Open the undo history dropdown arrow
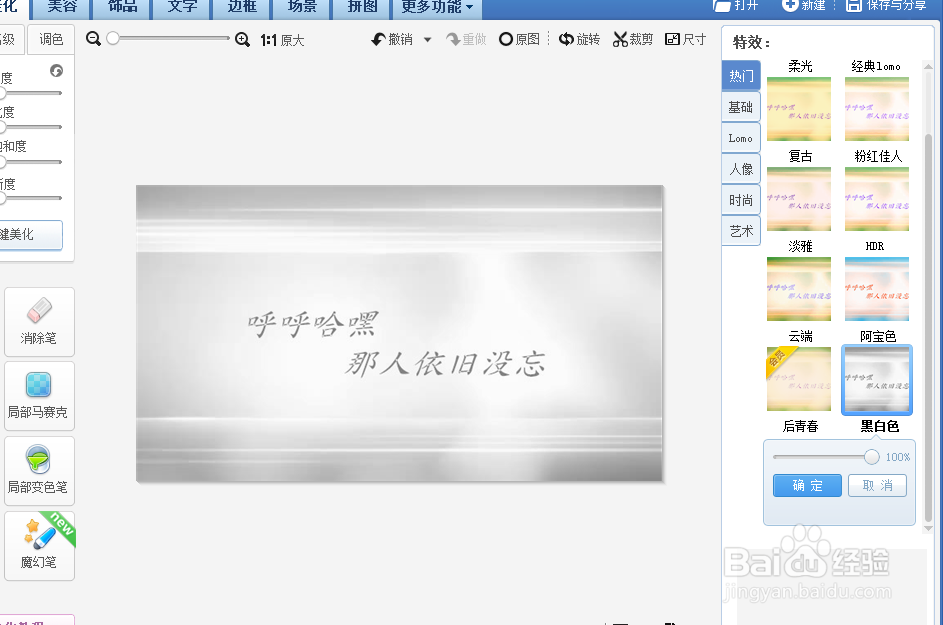 (428, 40)
